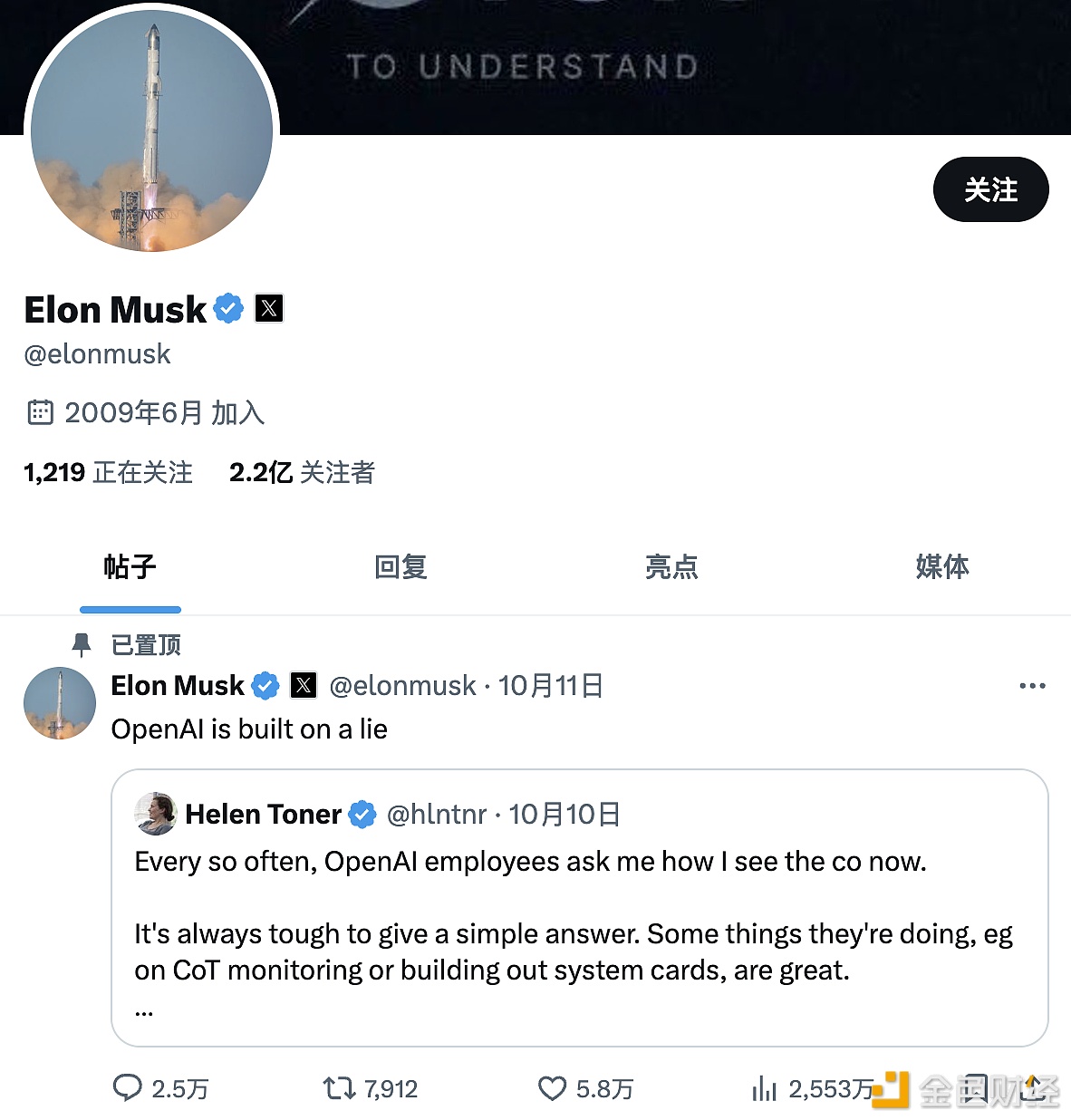Click the view count bar chart icon
The image size is (1071, 1120).
pyautogui.click(x=765, y=1087)
